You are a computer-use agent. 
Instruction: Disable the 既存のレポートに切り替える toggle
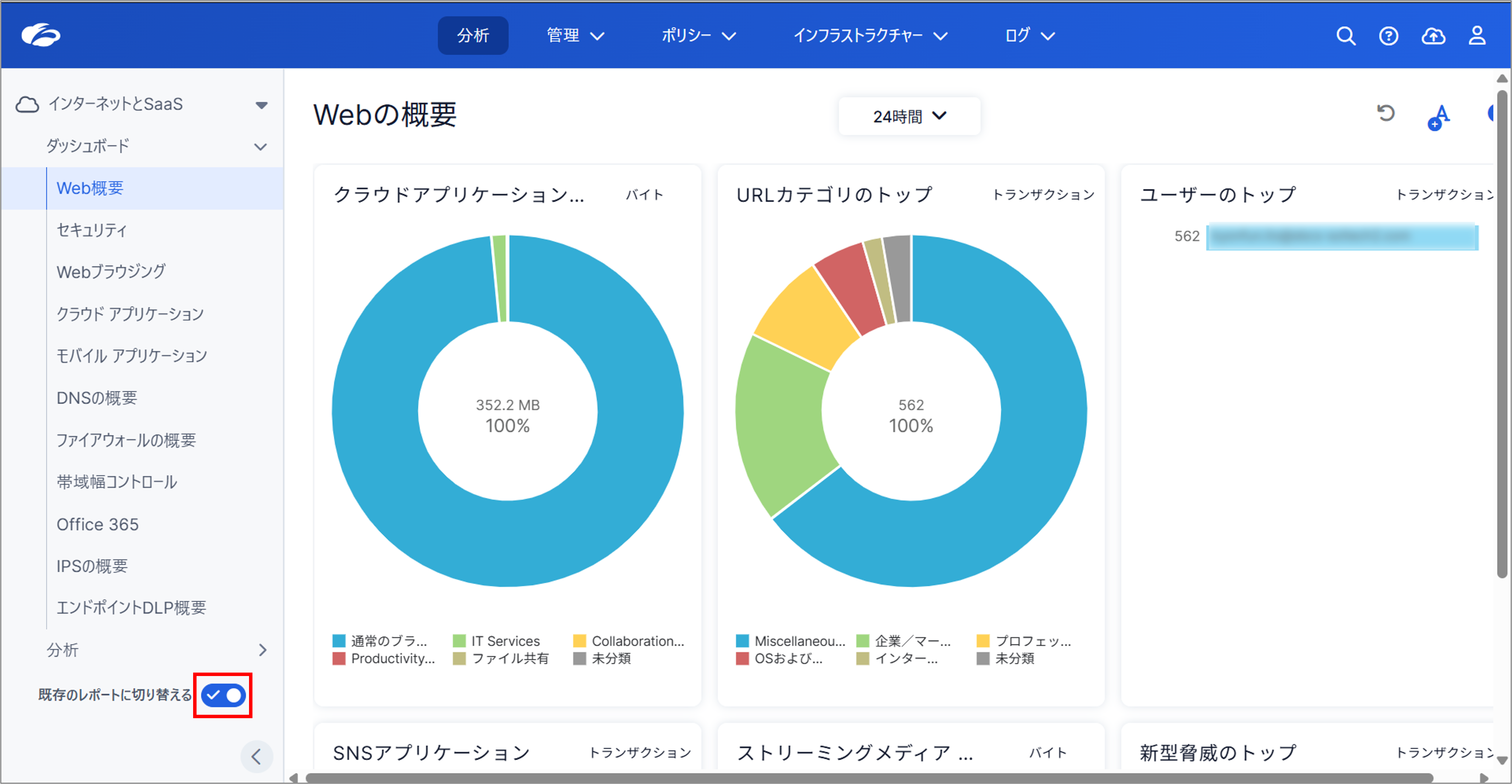(x=223, y=695)
